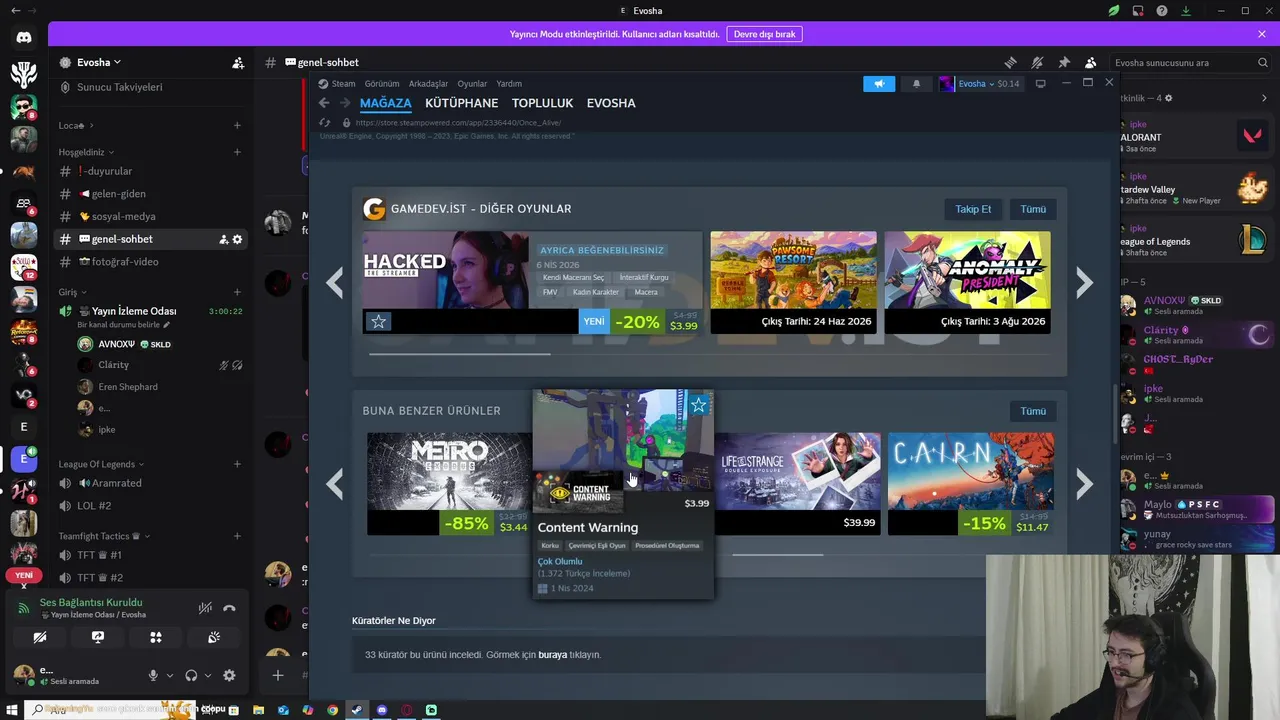
Task: Click the 'buraya' curator link
Action: point(552,655)
